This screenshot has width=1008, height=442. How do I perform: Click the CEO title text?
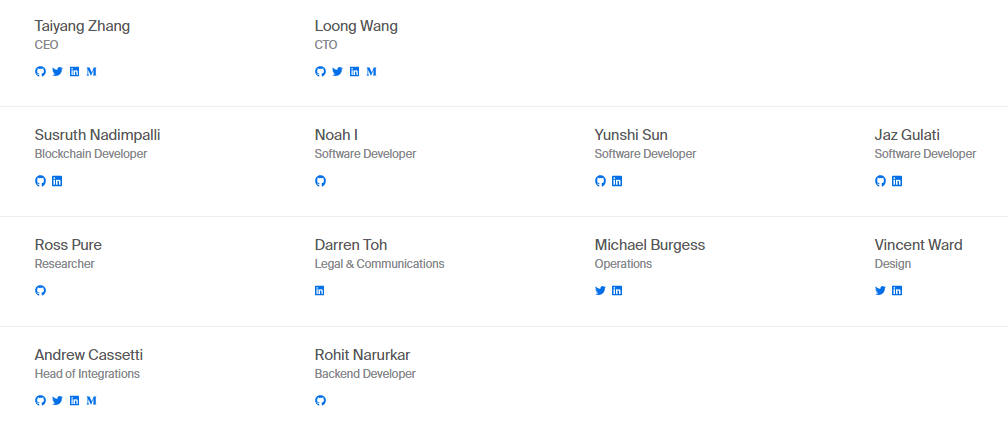coord(46,45)
